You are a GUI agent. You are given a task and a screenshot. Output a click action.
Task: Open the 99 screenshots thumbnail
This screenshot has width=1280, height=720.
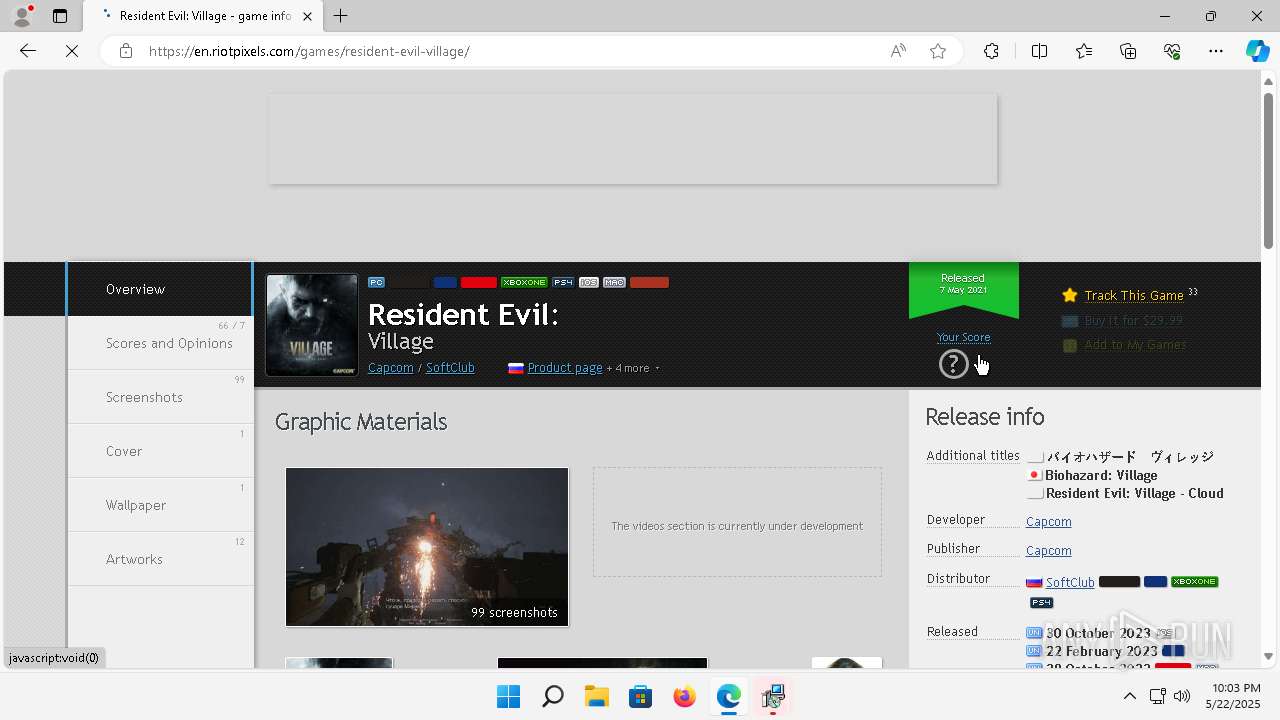(427, 547)
